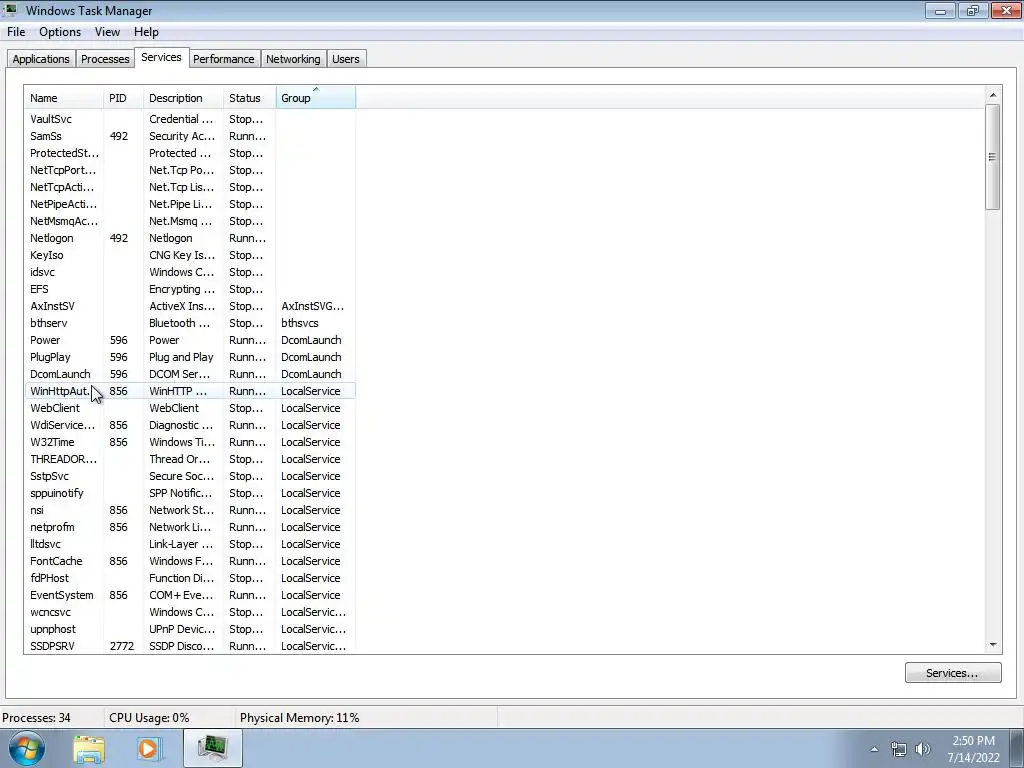Select the PlugPlay service
Screen dimensions: 1024x768
(x=50, y=357)
